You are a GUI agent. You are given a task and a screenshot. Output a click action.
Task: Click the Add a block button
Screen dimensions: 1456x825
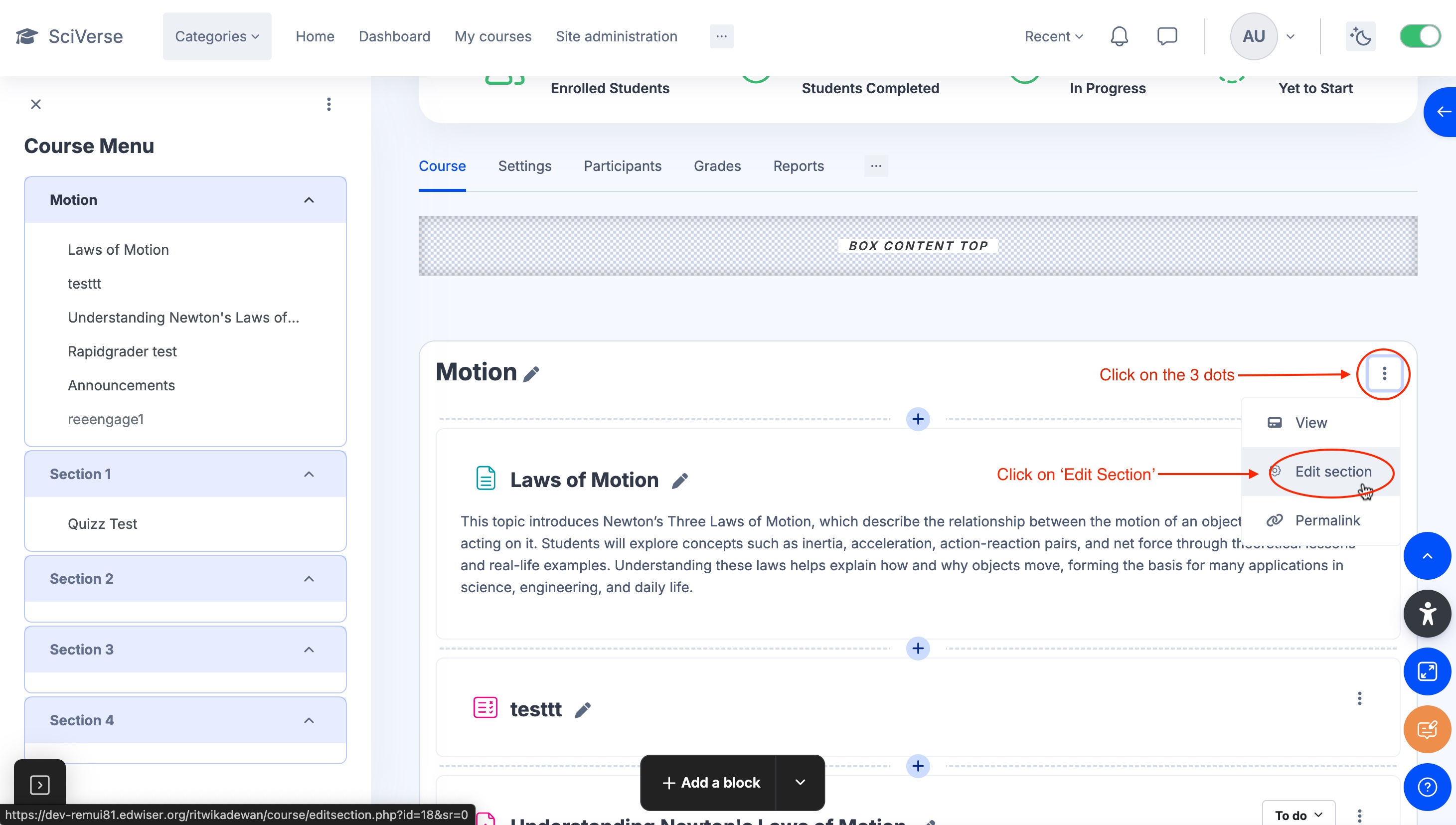point(710,783)
